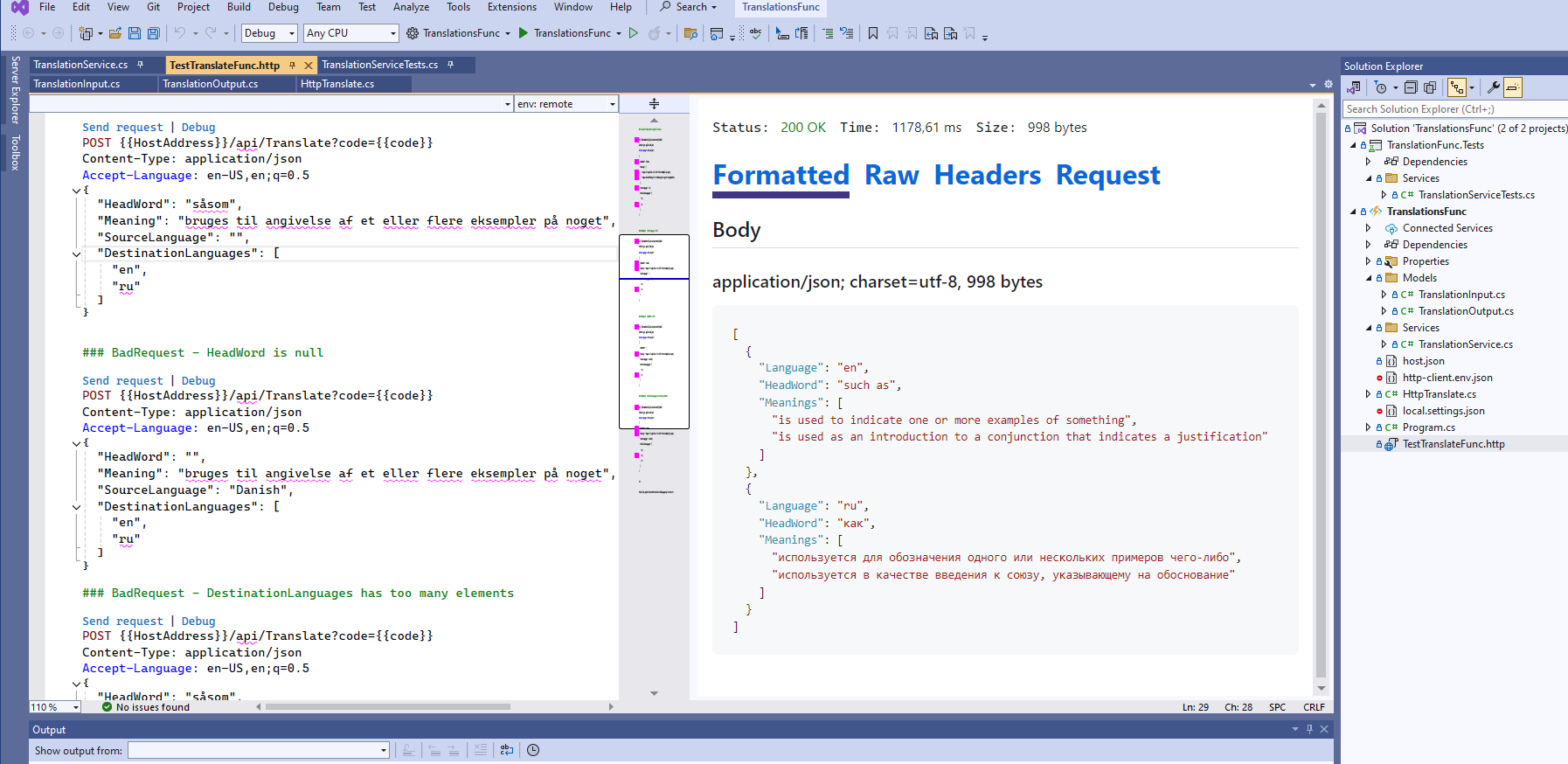Toggle word wrap in the Output panel
The width and height of the screenshot is (1568, 764).
[x=507, y=750]
